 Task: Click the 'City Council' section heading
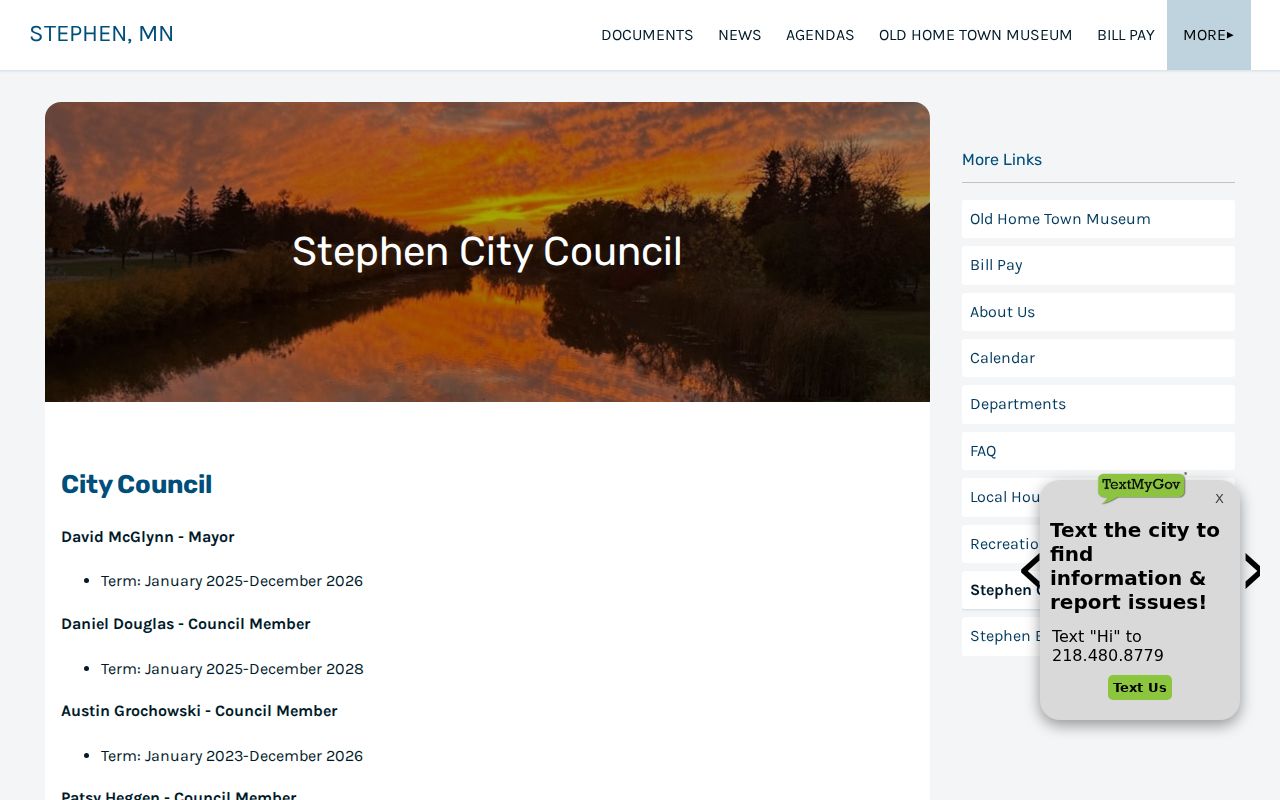coord(137,485)
